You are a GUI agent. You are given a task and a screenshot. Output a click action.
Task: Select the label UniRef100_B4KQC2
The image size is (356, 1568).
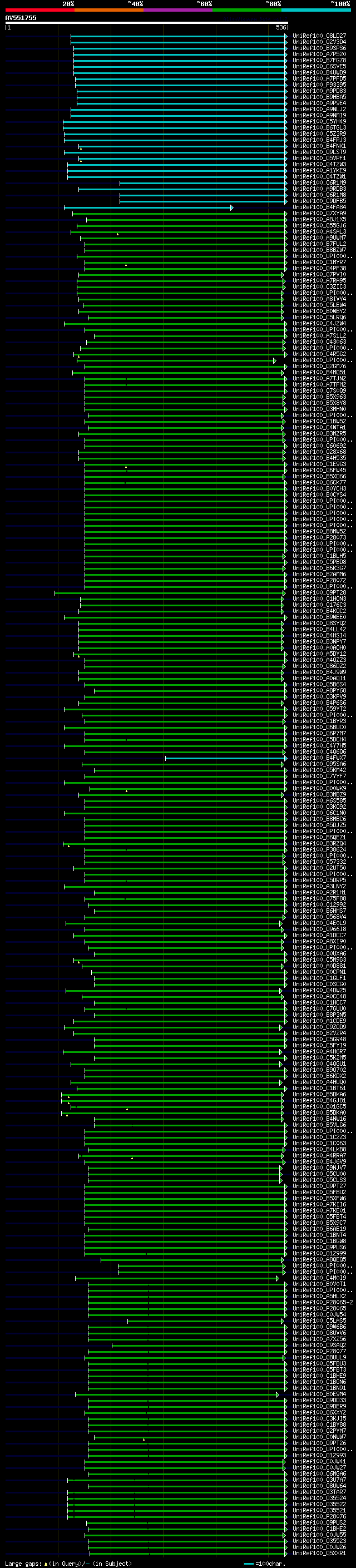click(x=319, y=611)
